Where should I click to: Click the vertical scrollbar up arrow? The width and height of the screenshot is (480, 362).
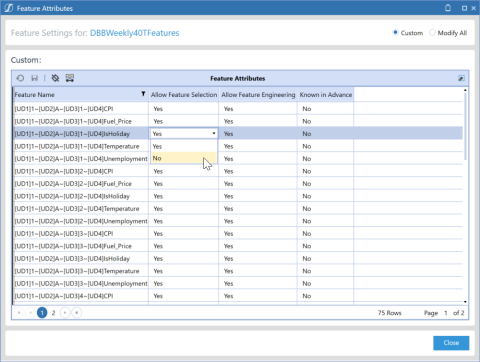(465, 90)
